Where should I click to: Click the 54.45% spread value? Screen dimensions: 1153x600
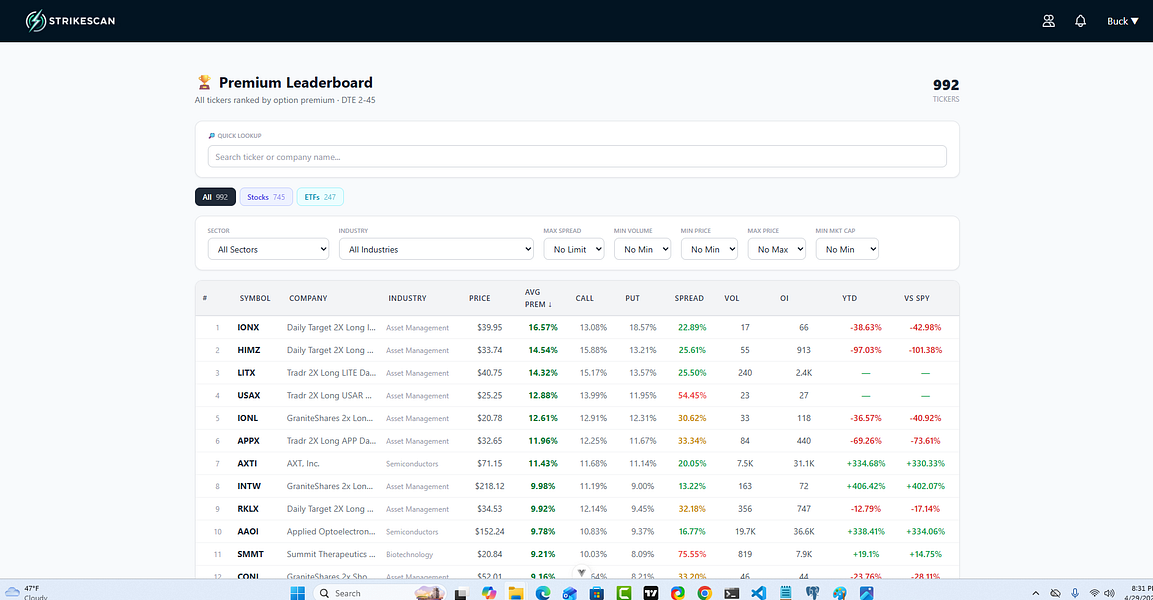692,396
